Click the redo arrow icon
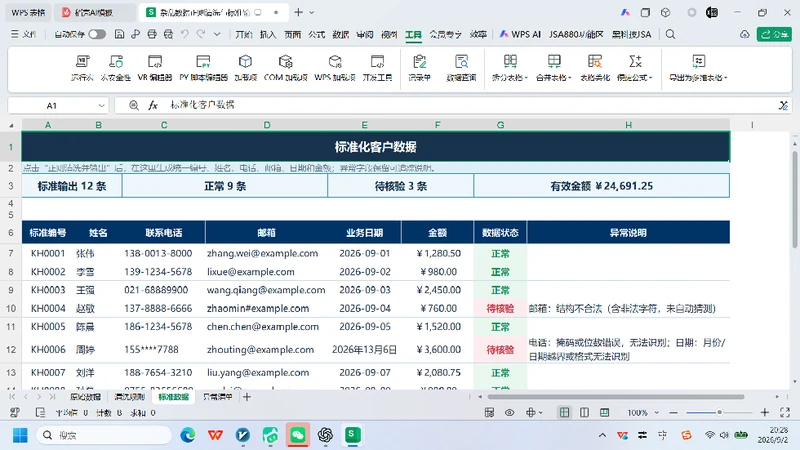The height and width of the screenshot is (450, 800). point(201,34)
